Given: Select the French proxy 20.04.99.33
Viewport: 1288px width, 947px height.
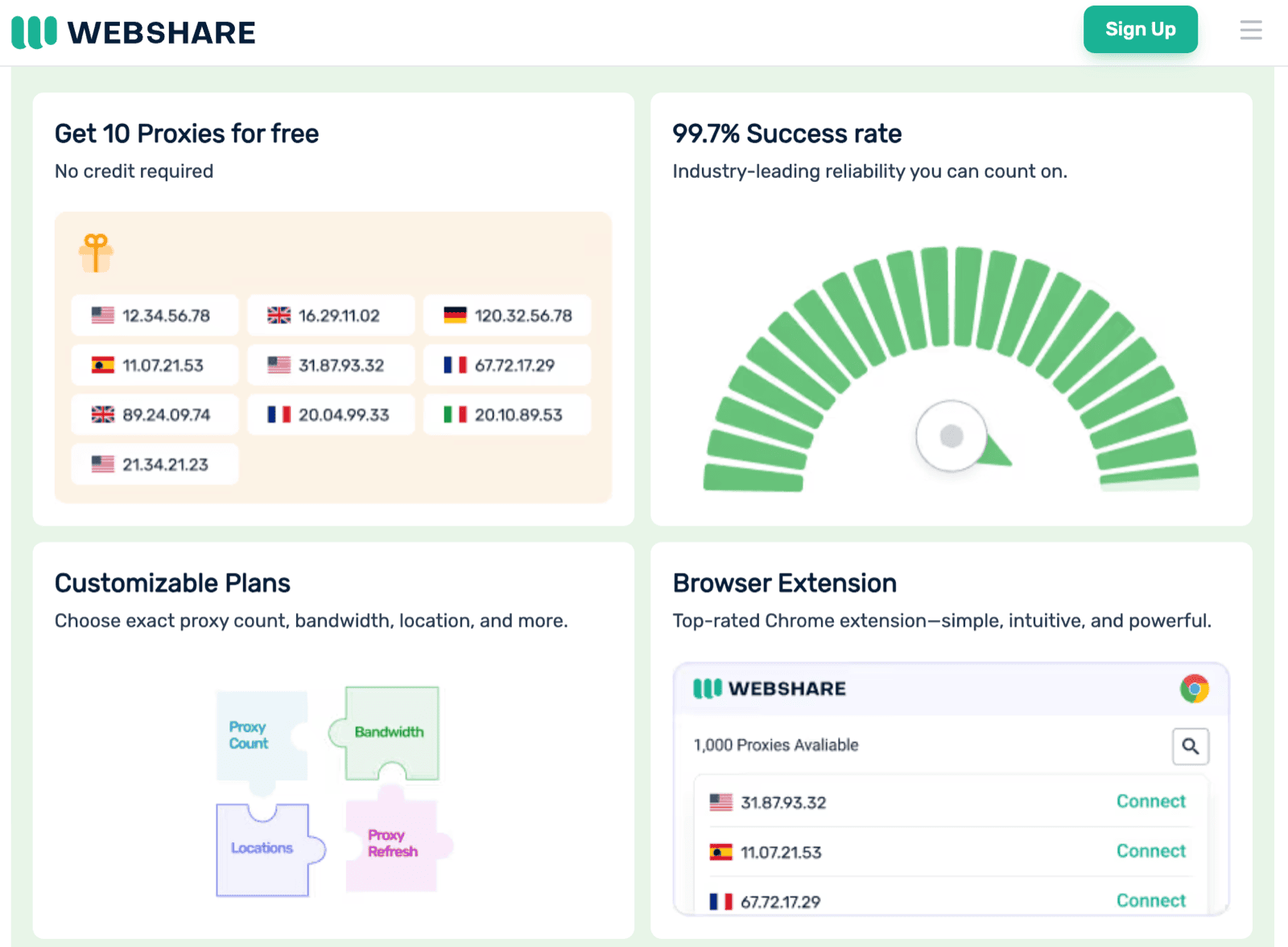Looking at the screenshot, I should click(x=331, y=414).
